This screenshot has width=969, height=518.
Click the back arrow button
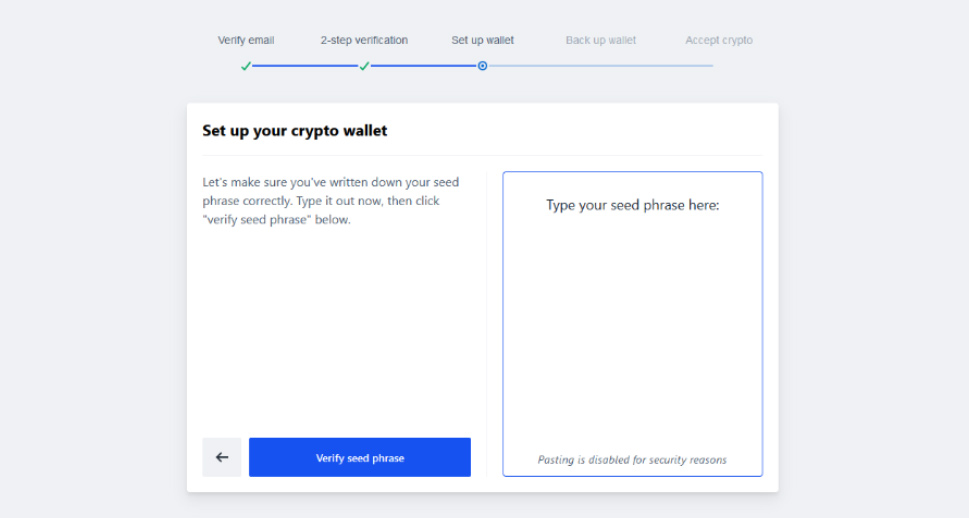pyautogui.click(x=221, y=457)
